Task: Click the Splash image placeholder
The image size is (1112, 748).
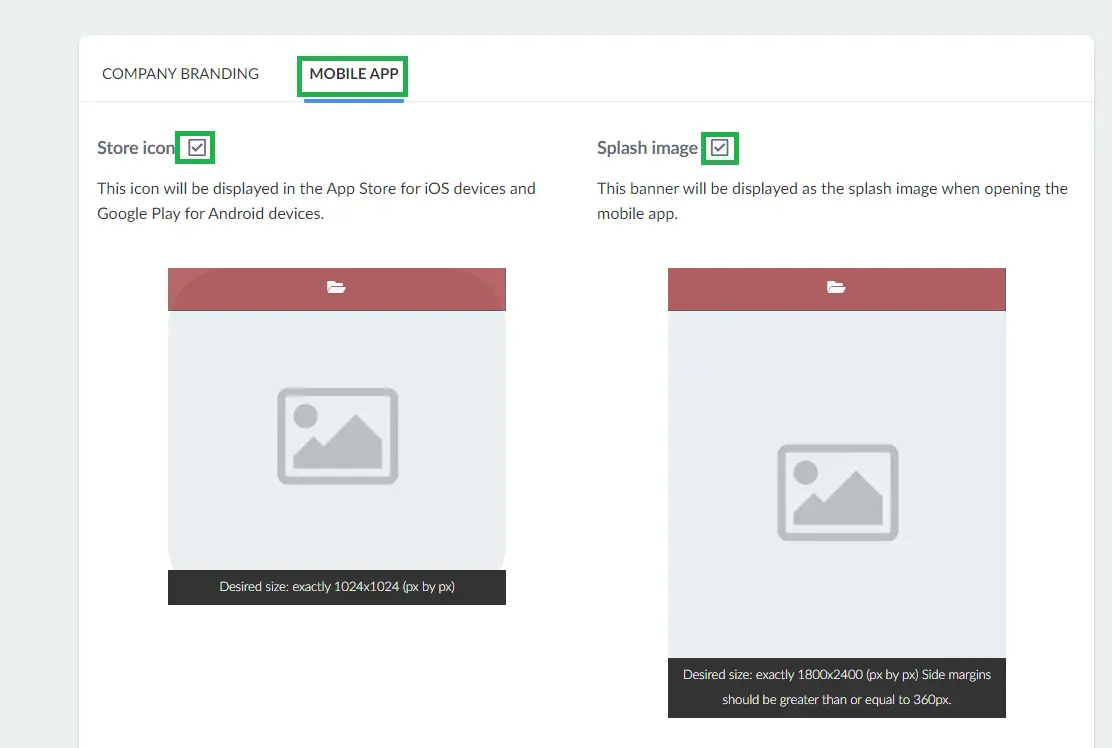Action: (838, 493)
